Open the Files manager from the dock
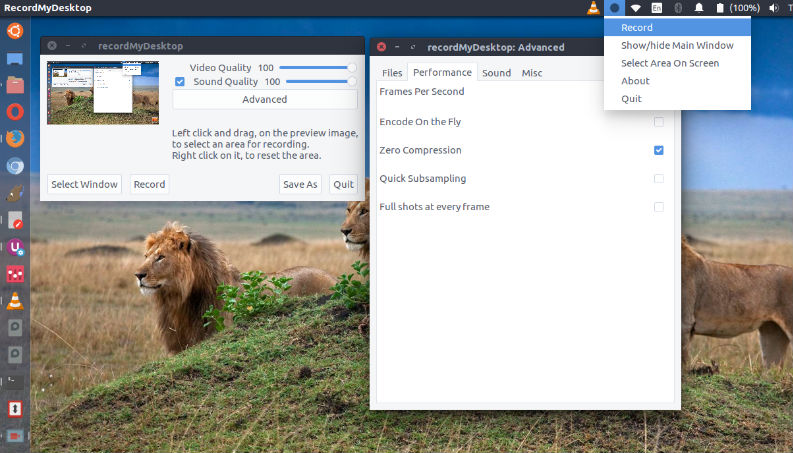Viewport: 793px width, 453px height. pyautogui.click(x=15, y=85)
